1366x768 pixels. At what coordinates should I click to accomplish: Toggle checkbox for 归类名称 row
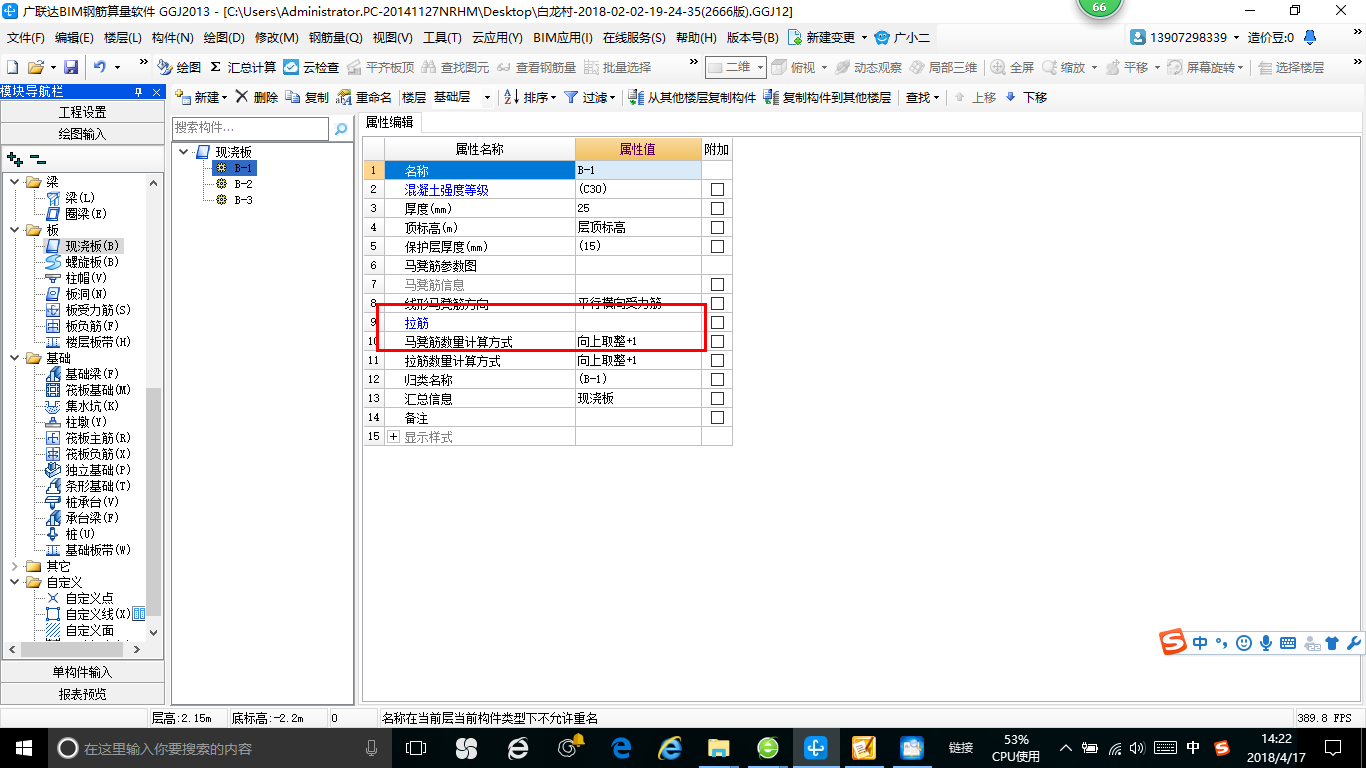[717, 380]
